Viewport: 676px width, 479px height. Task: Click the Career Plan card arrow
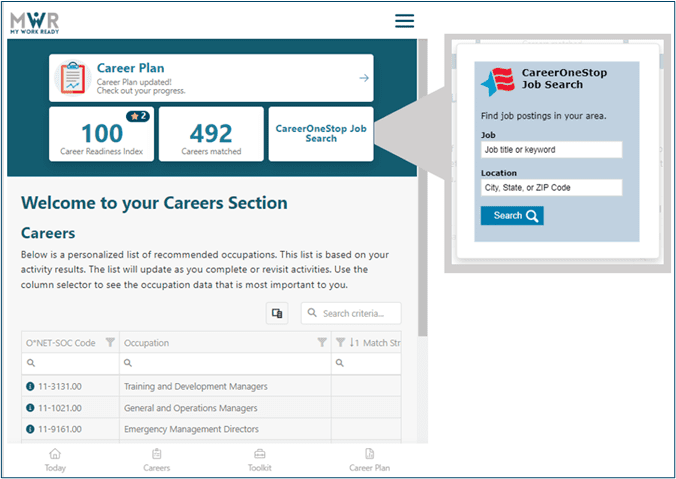pyautogui.click(x=364, y=78)
